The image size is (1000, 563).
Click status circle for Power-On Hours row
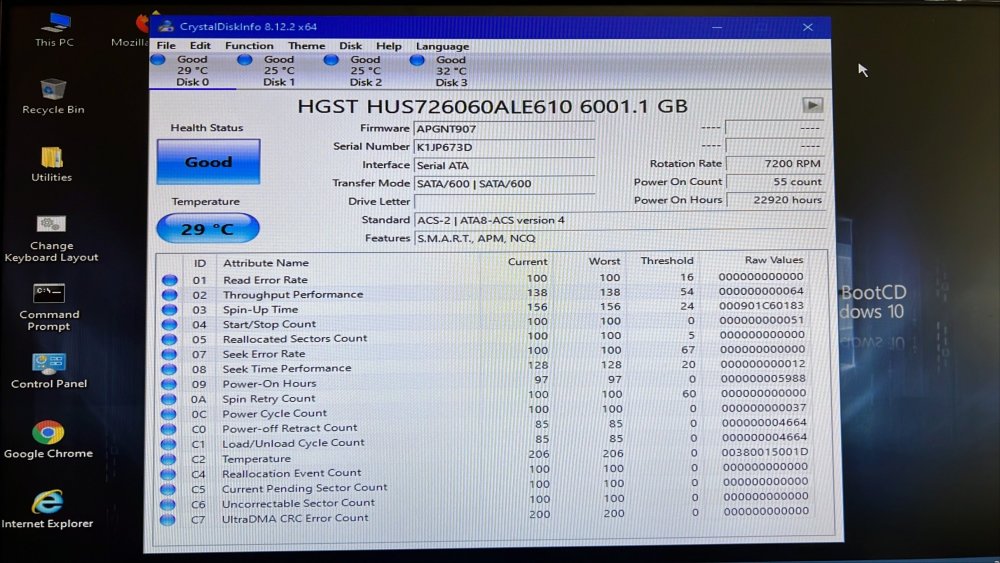169,384
